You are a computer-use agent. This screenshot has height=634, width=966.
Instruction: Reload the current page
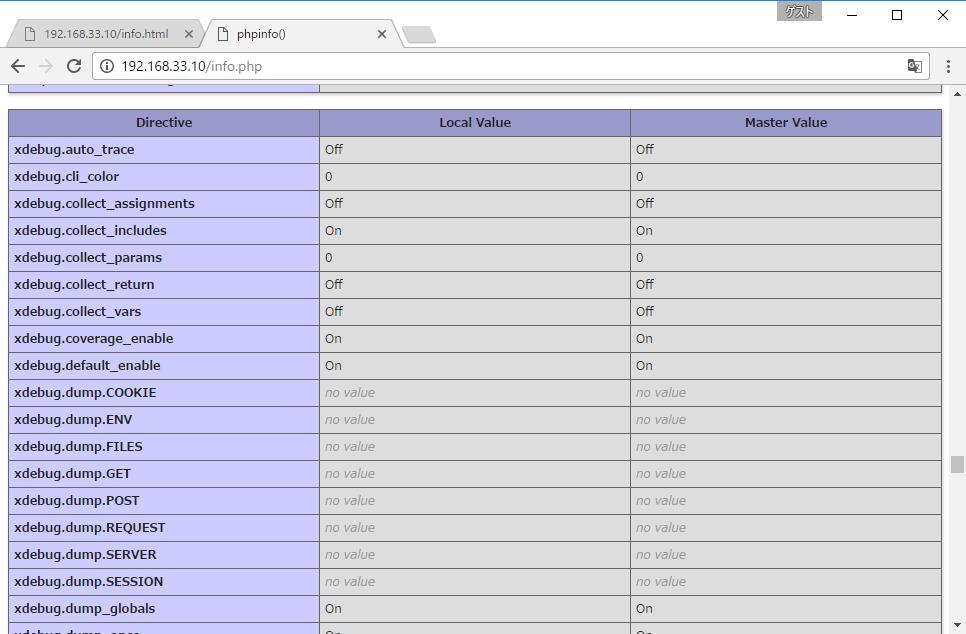coord(73,66)
